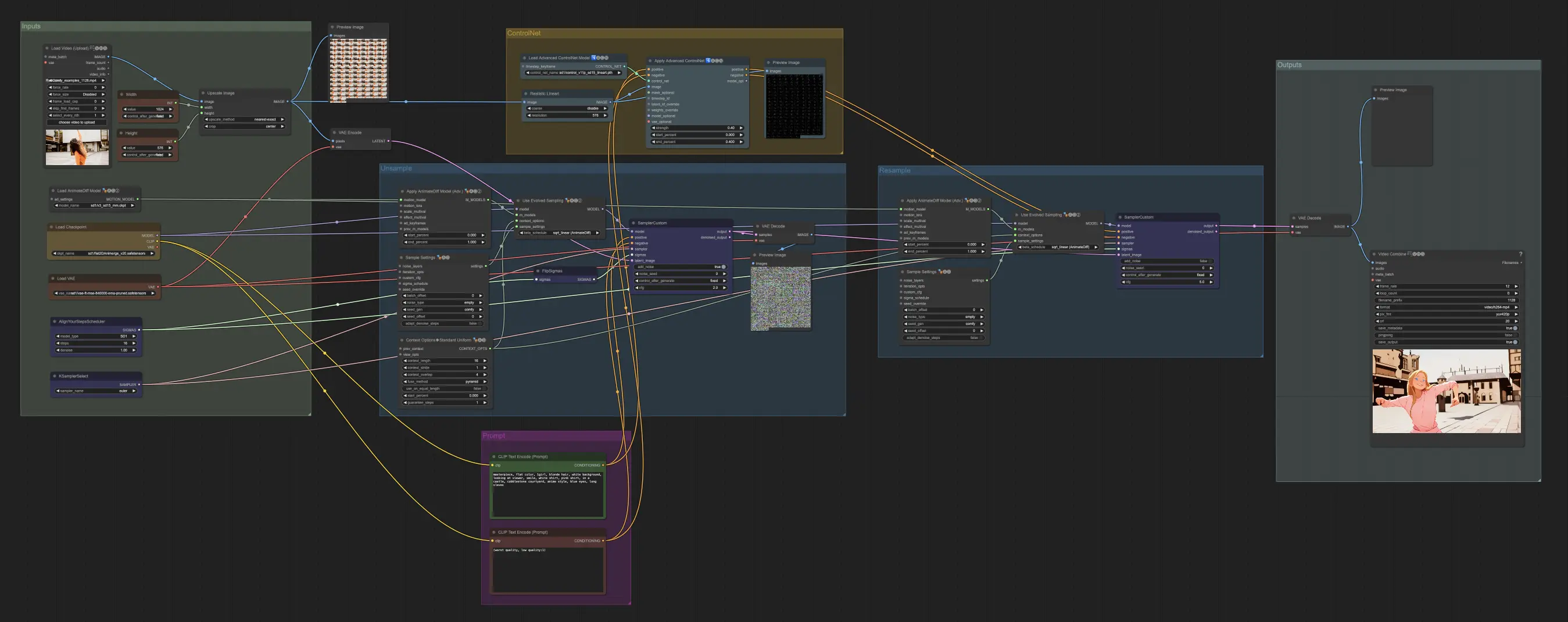This screenshot has height=622, width=1568.
Task: Click cfg value 5.0 in Resample SamplerCustom
Action: (x=1167, y=282)
